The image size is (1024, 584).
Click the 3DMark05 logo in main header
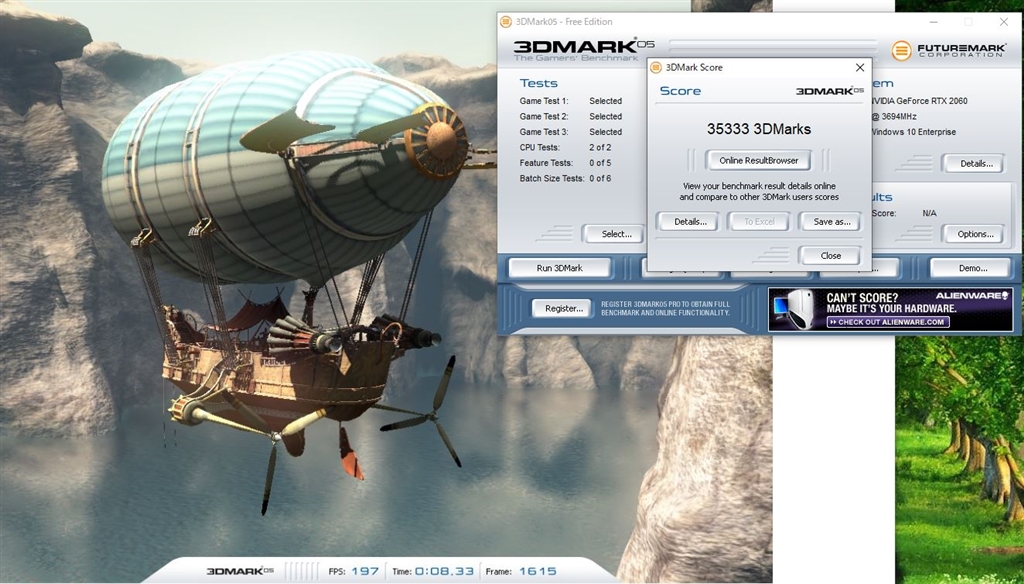(583, 50)
